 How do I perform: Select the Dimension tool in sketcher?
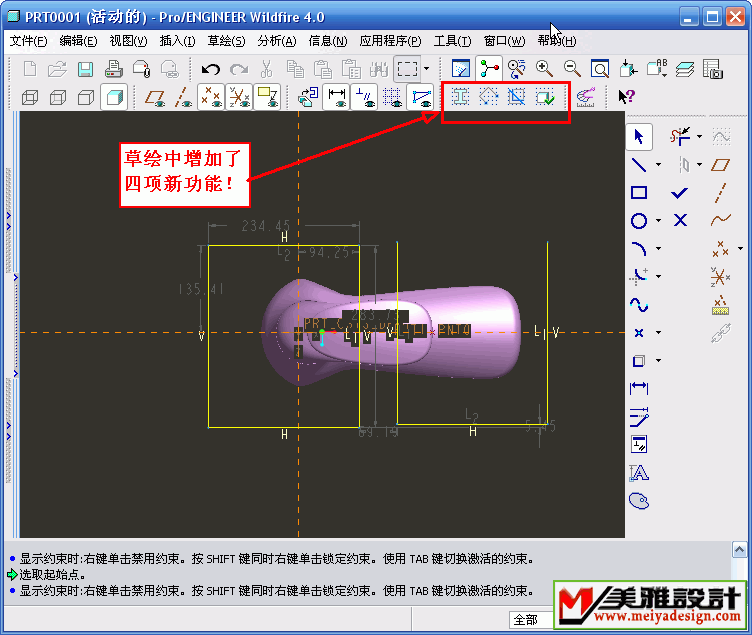coord(639,388)
